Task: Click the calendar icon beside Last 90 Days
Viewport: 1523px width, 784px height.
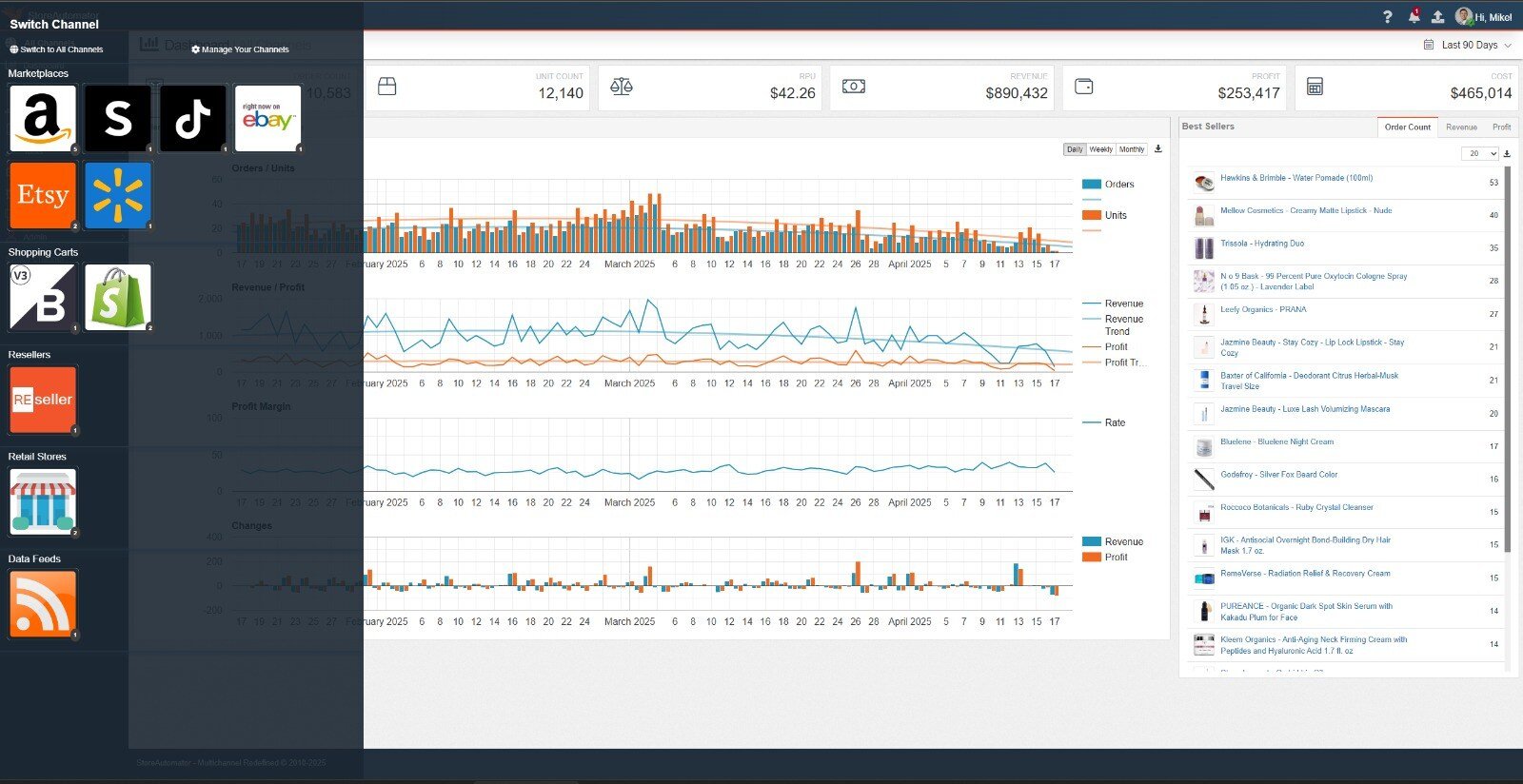Action: [x=1429, y=45]
